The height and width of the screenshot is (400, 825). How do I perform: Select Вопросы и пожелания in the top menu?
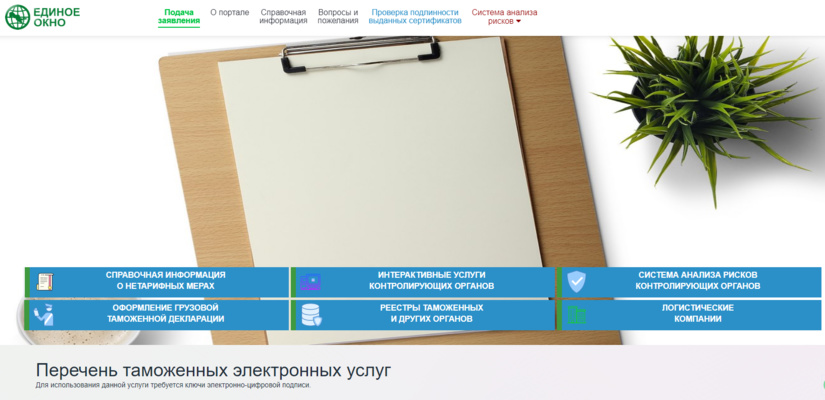point(338,16)
